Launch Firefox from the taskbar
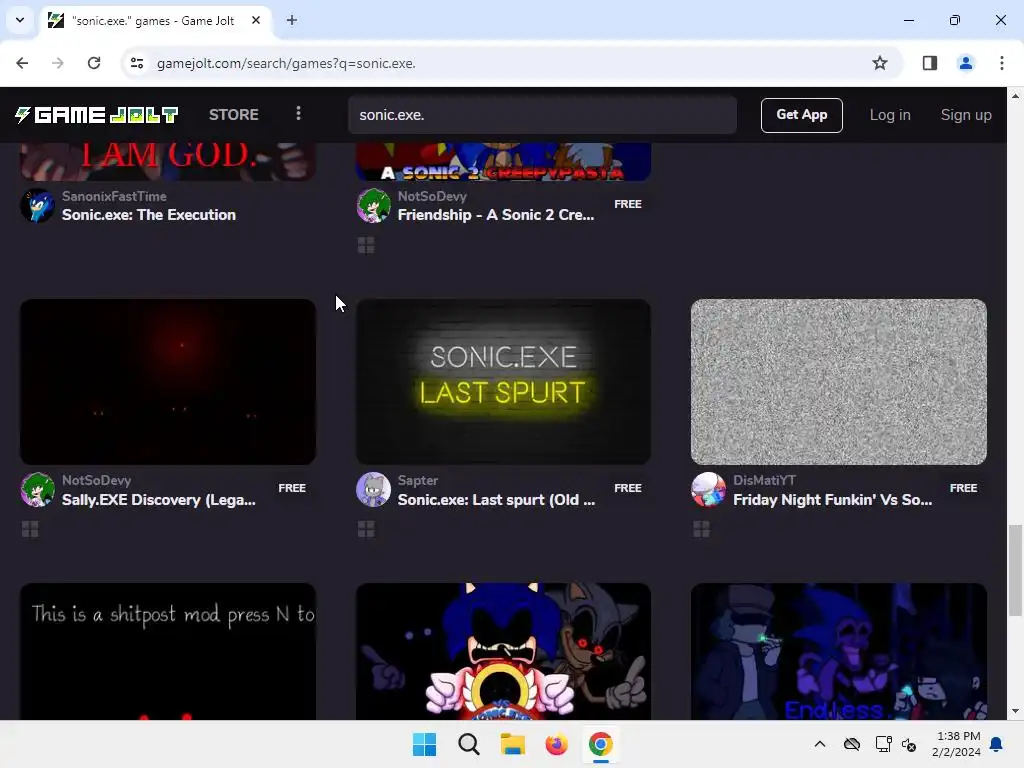This screenshot has height=768, width=1024. click(x=556, y=744)
